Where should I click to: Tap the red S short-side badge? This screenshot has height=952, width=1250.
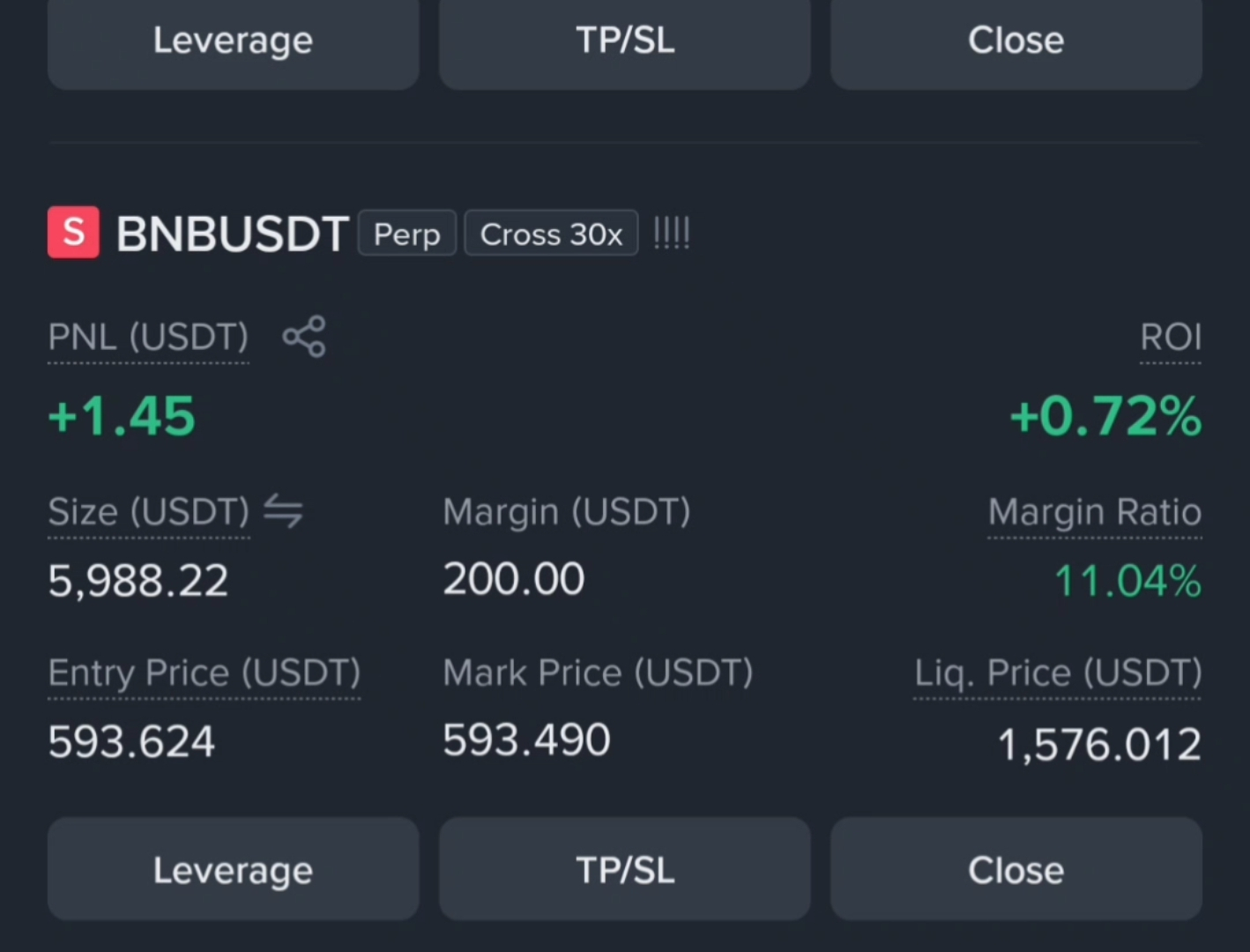[x=73, y=233]
